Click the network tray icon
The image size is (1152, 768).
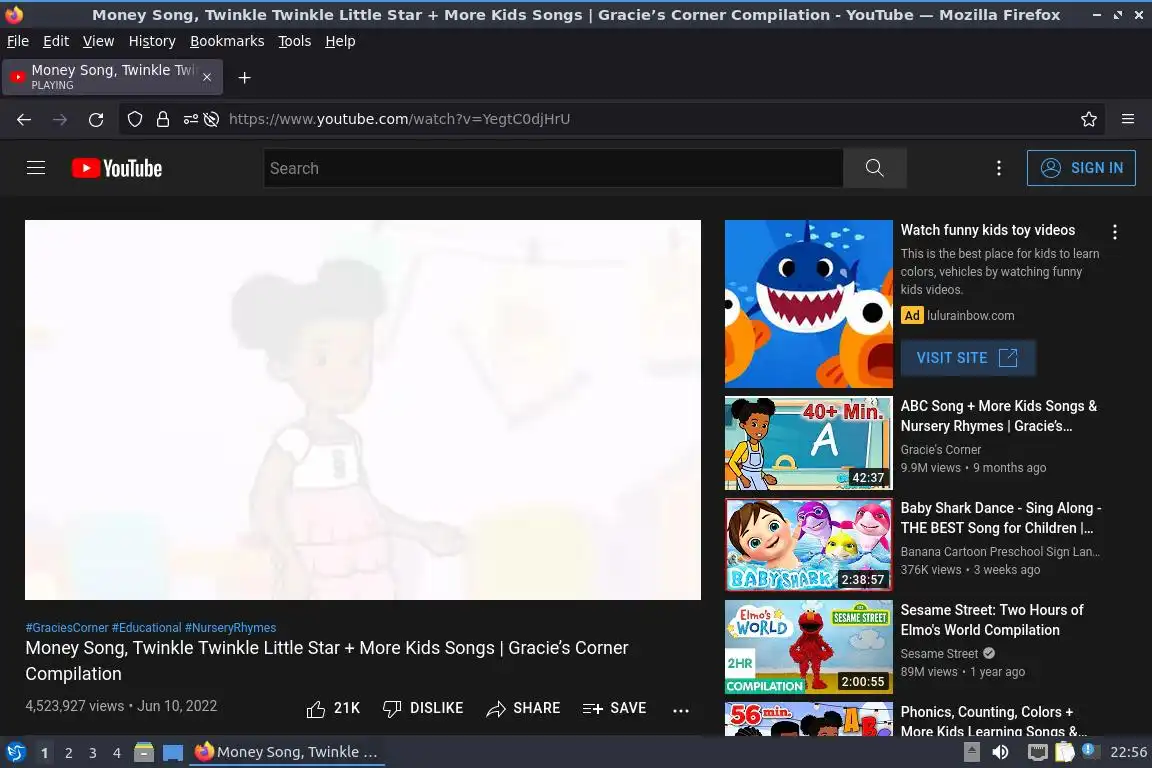(1037, 752)
